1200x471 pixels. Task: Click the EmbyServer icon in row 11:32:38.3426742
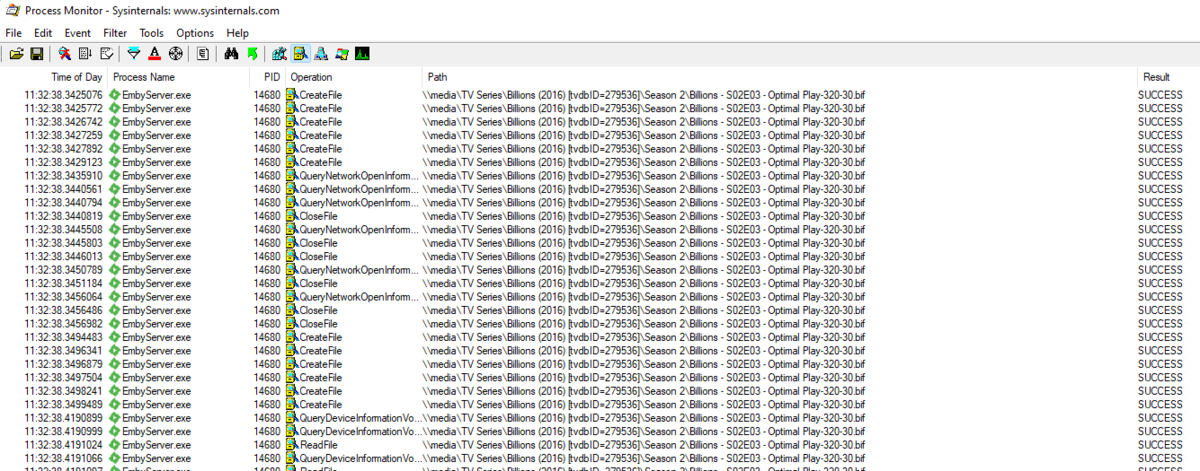pyautogui.click(x=115, y=122)
